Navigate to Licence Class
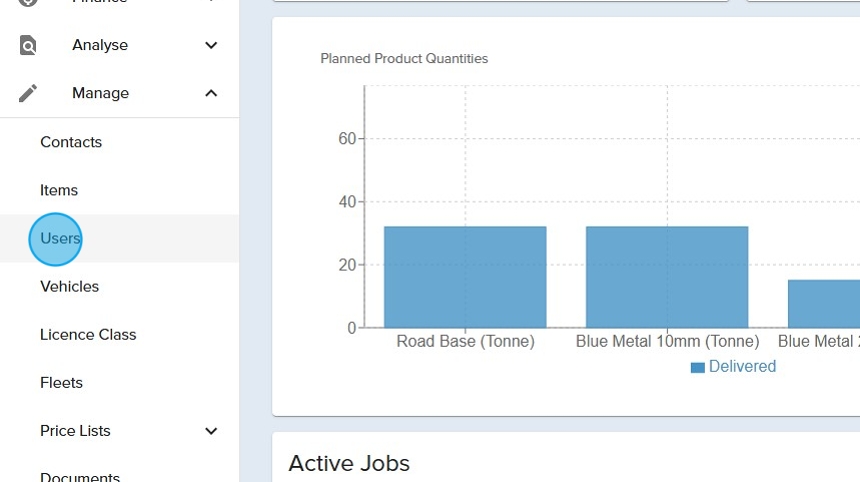The image size is (860, 482). 88,335
